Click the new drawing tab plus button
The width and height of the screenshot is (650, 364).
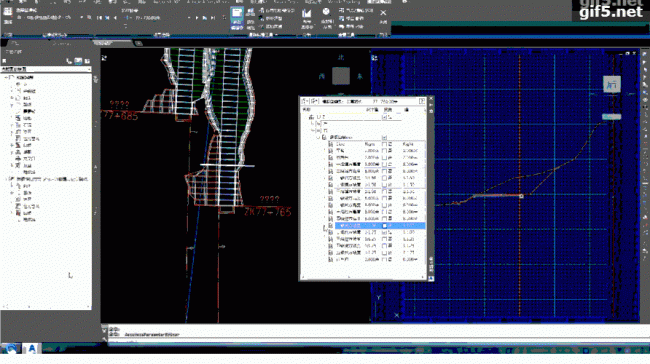(x=138, y=43)
